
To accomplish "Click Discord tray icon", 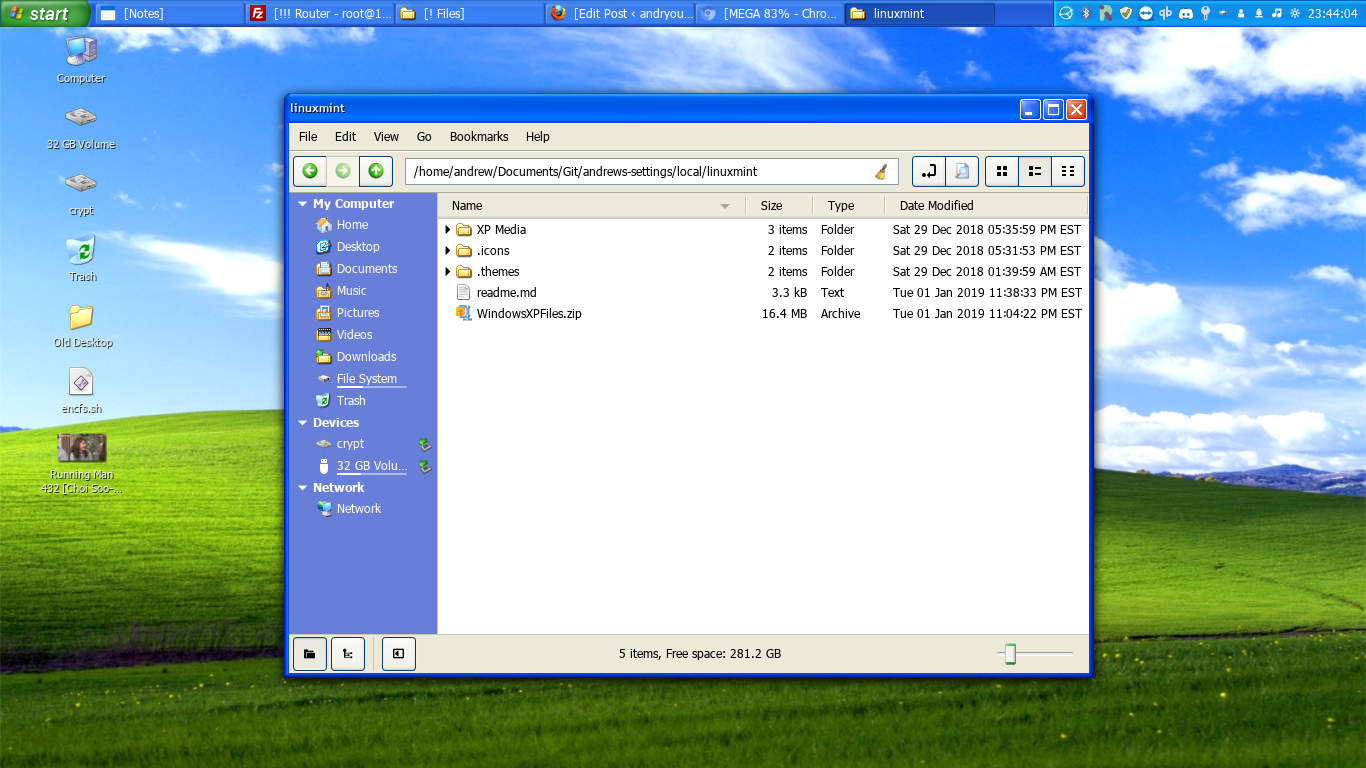I will [1185, 14].
